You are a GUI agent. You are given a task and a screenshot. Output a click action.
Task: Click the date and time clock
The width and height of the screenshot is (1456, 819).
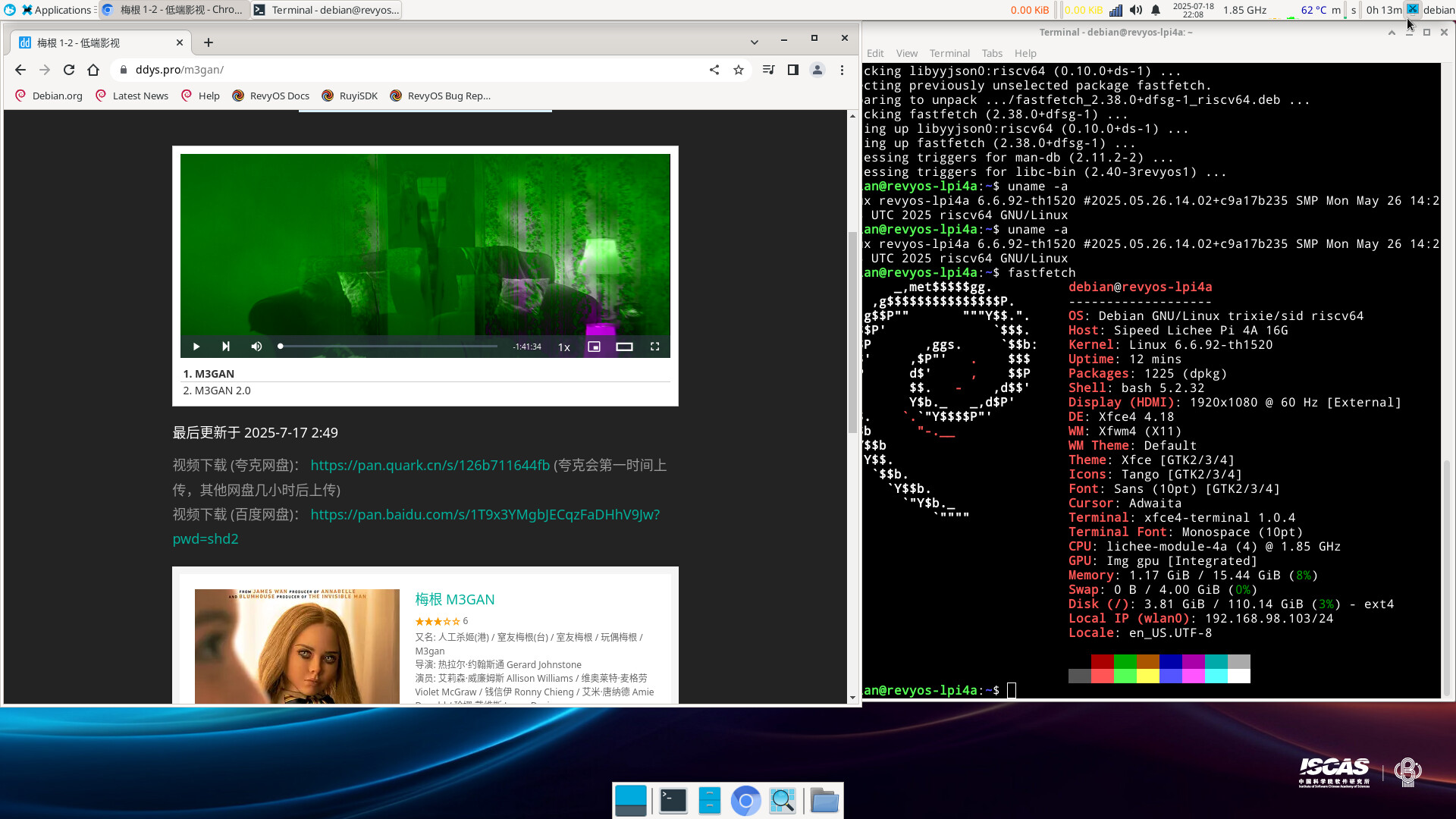1193,10
